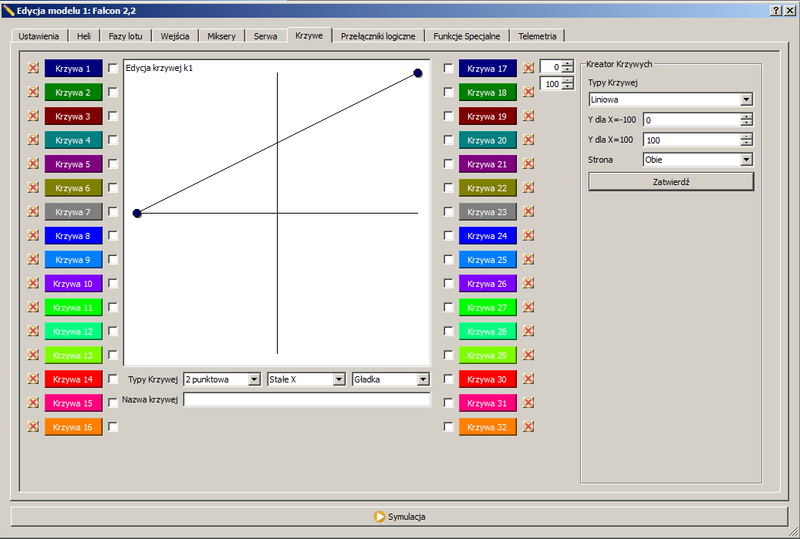Select the Krzywa 27 curve button
Viewport: 800px width, 539px height.
pos(487,307)
